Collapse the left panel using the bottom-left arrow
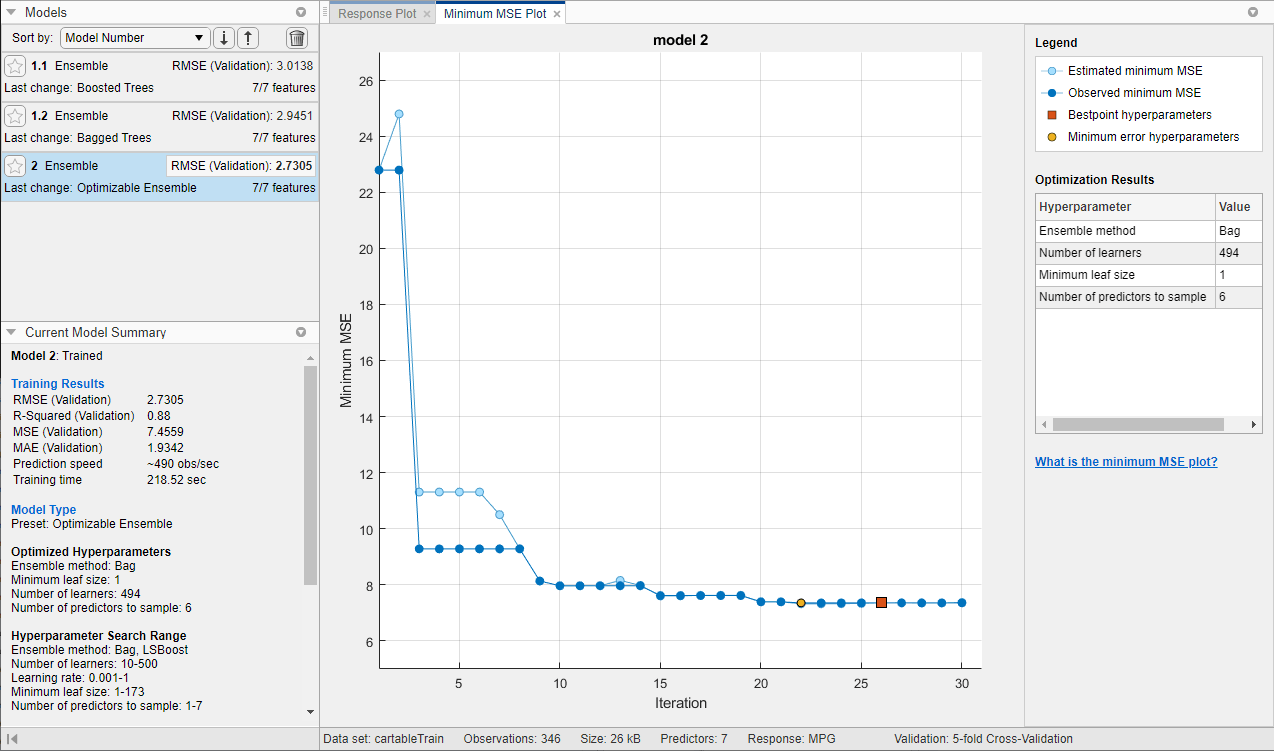Viewport: 1274px width, 751px height. click(13, 739)
